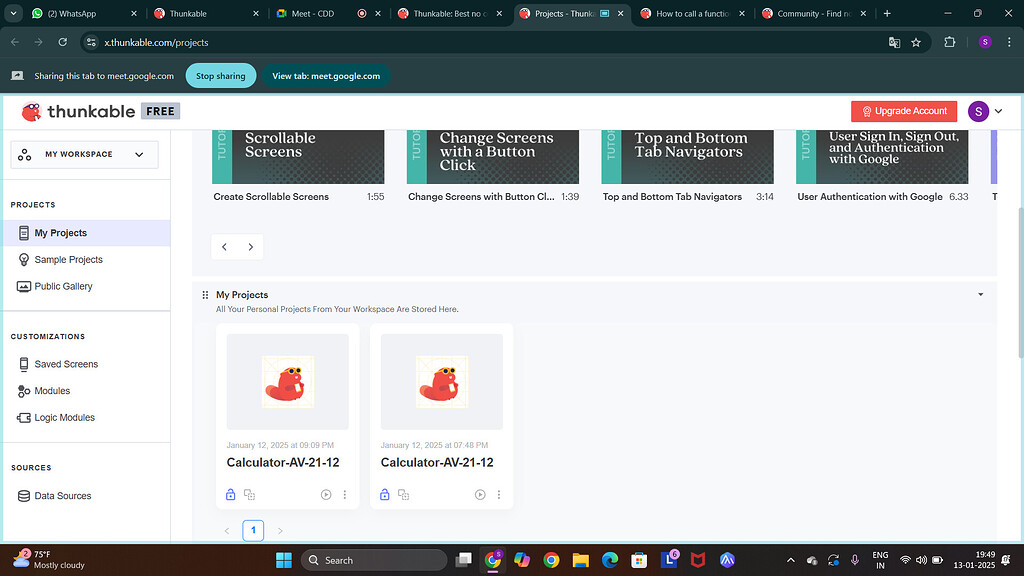This screenshot has height=576, width=1024.
Task: Select Logic Modules in the sidebar
Action: pyautogui.click(x=65, y=417)
